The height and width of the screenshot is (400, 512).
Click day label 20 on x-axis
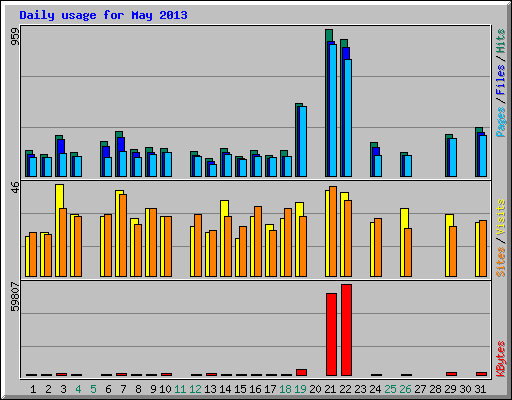(x=315, y=389)
